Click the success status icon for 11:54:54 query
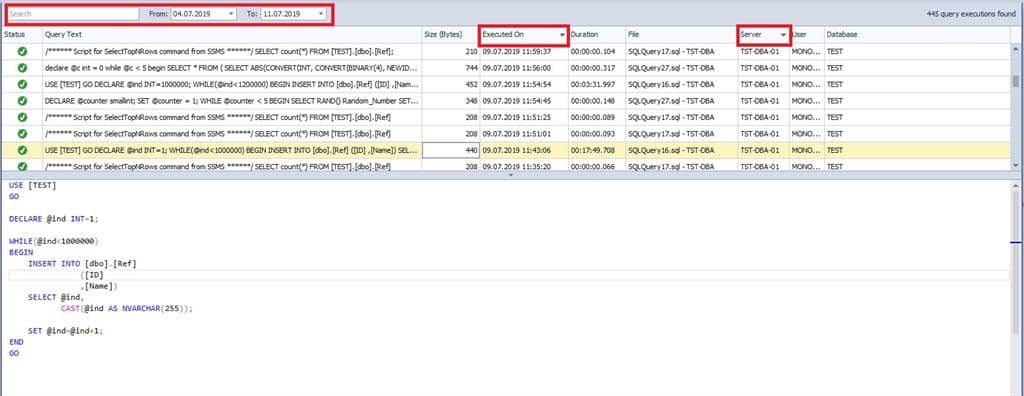Screen dimensions: 1024x396 pyautogui.click(x=22, y=84)
